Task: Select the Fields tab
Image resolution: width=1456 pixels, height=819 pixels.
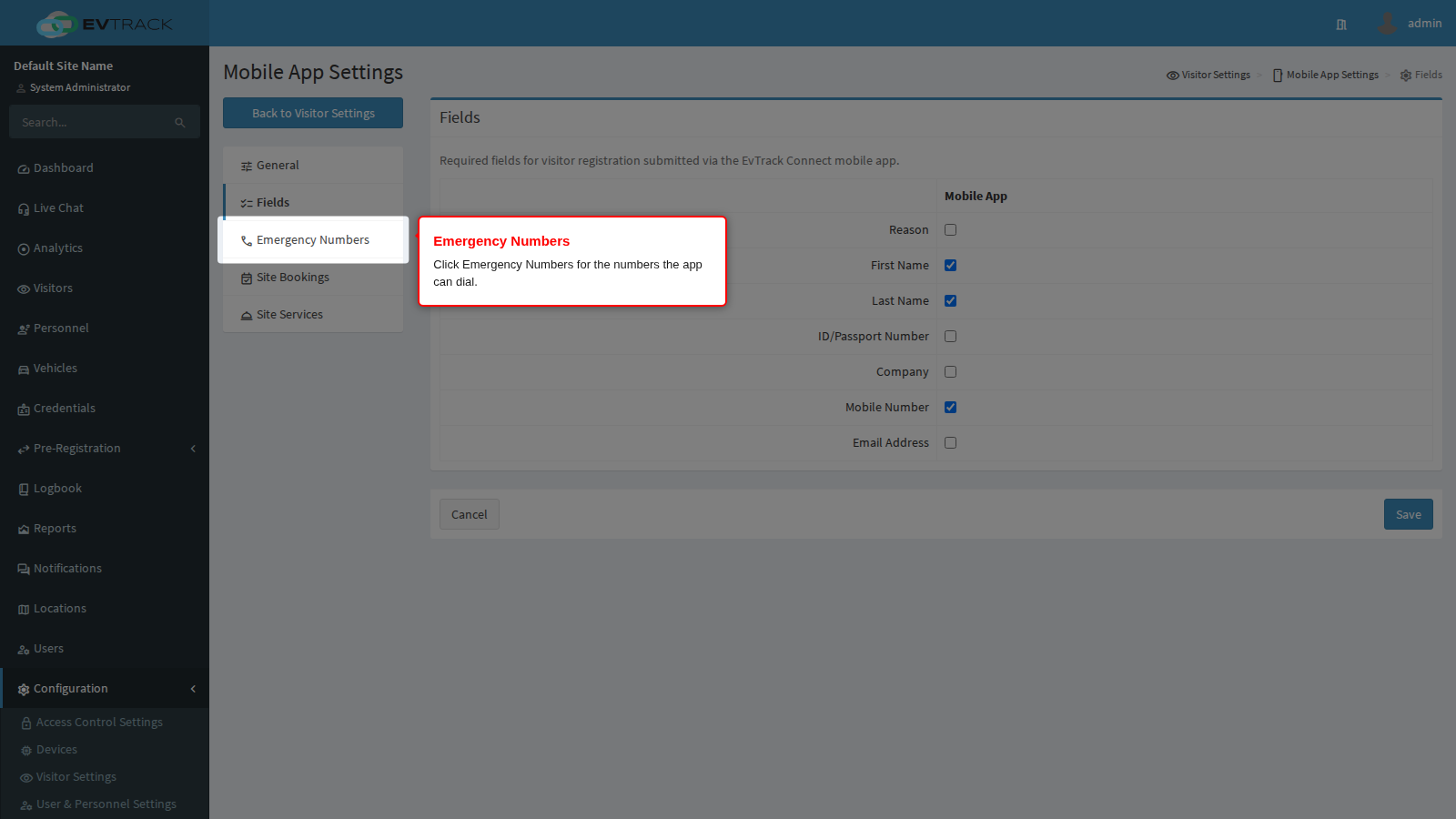Action: pyautogui.click(x=313, y=203)
